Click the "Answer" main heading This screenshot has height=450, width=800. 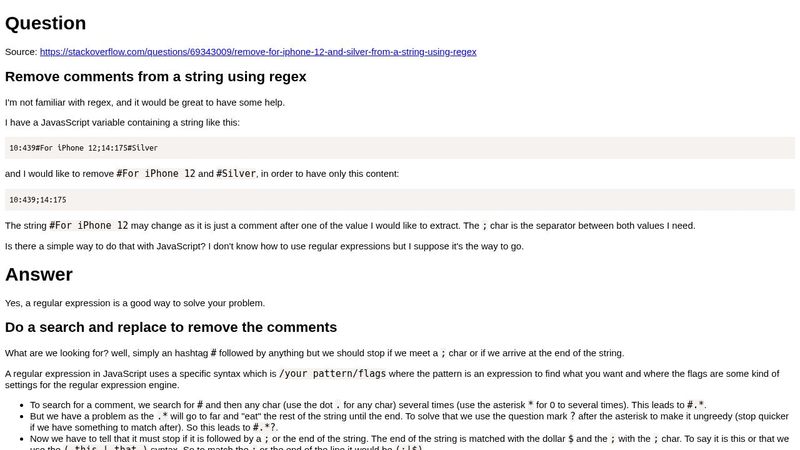pyautogui.click(x=38, y=274)
